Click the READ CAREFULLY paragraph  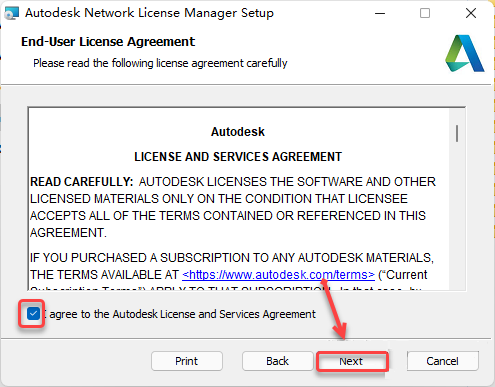tap(233, 207)
